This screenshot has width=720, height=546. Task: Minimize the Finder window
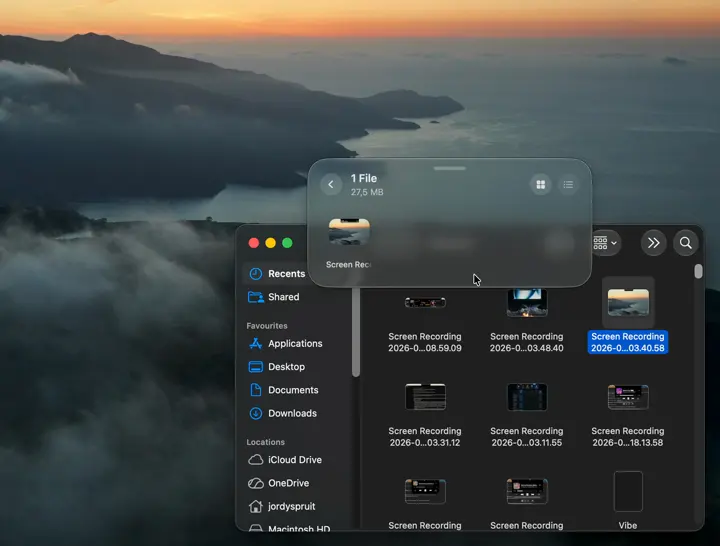(x=270, y=243)
